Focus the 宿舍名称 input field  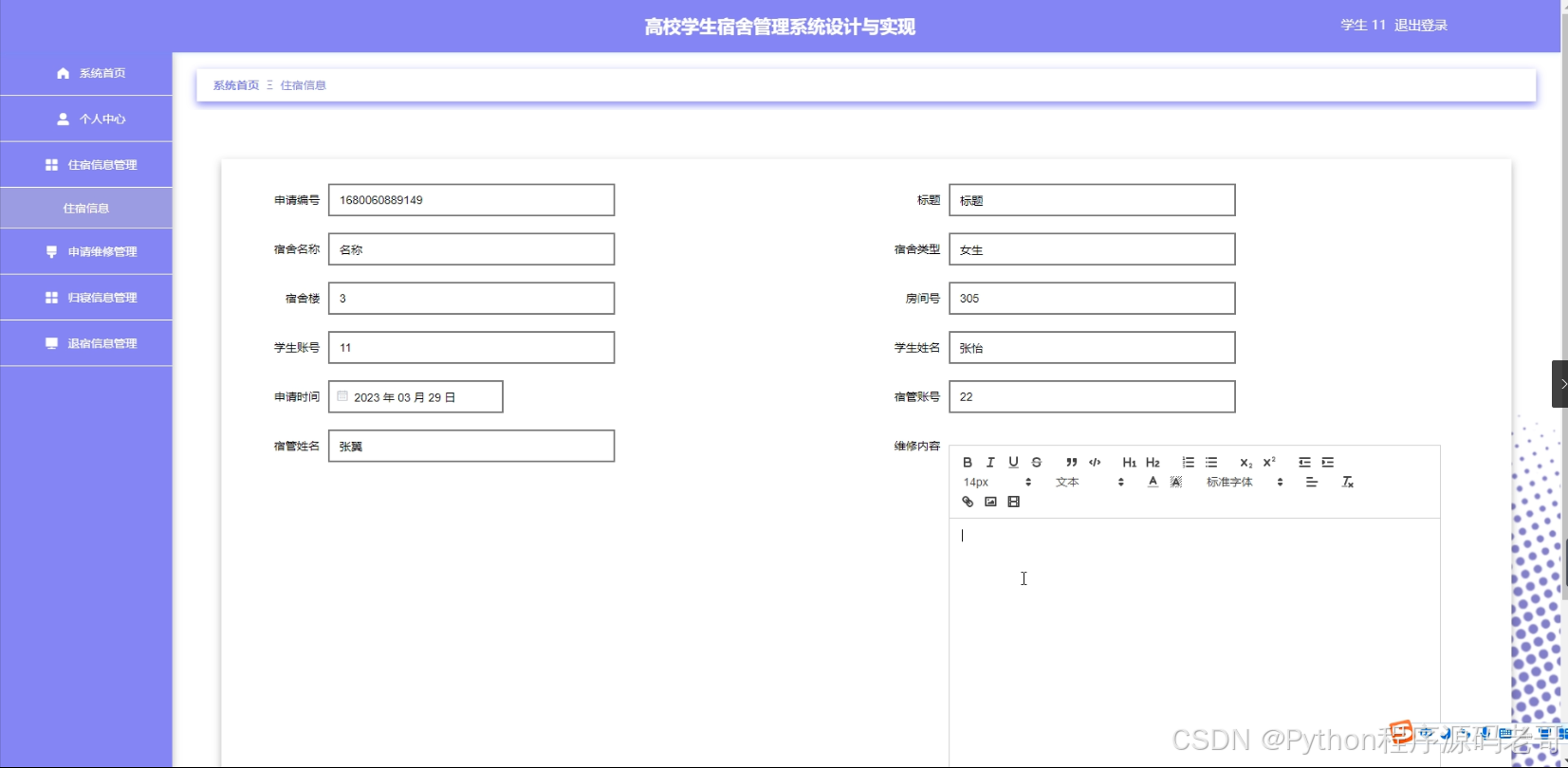(x=471, y=249)
